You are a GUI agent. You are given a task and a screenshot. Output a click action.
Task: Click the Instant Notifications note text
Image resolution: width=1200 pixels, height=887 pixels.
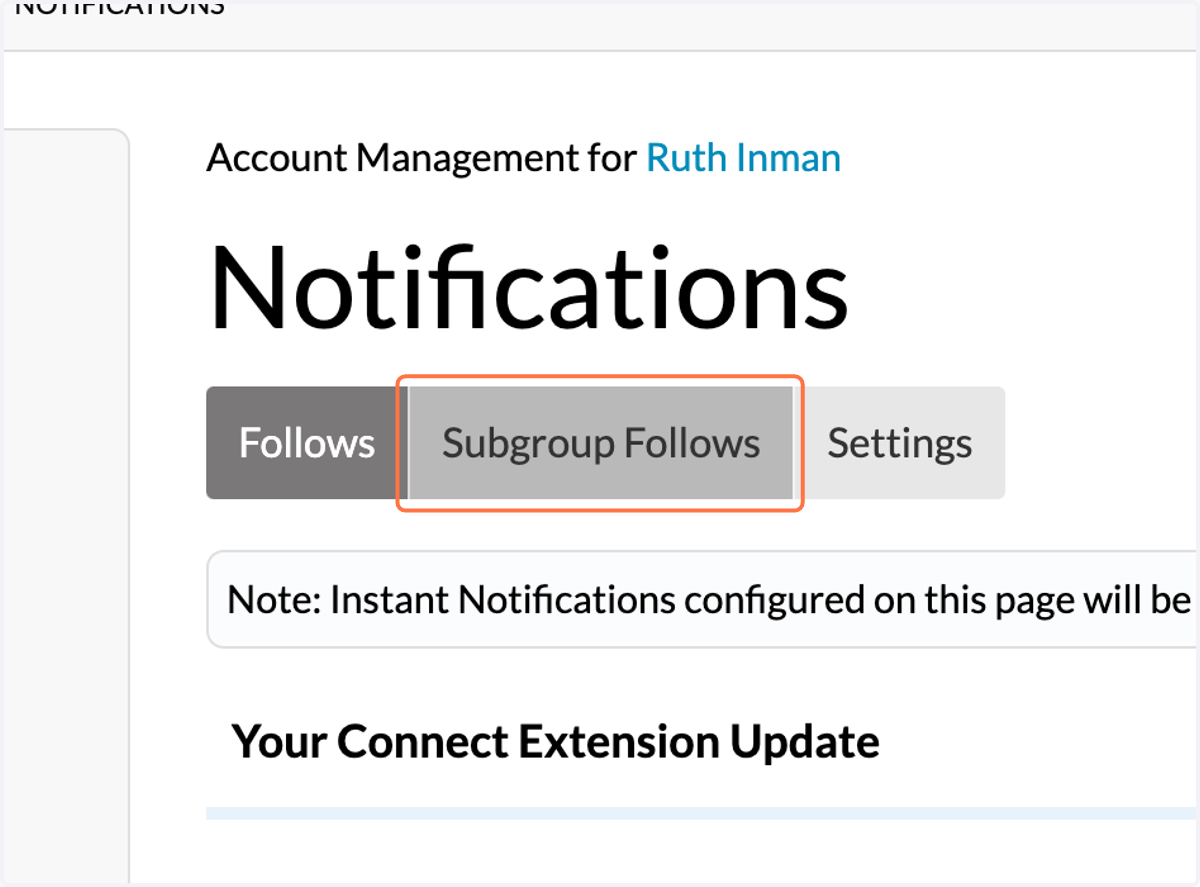[x=709, y=600]
